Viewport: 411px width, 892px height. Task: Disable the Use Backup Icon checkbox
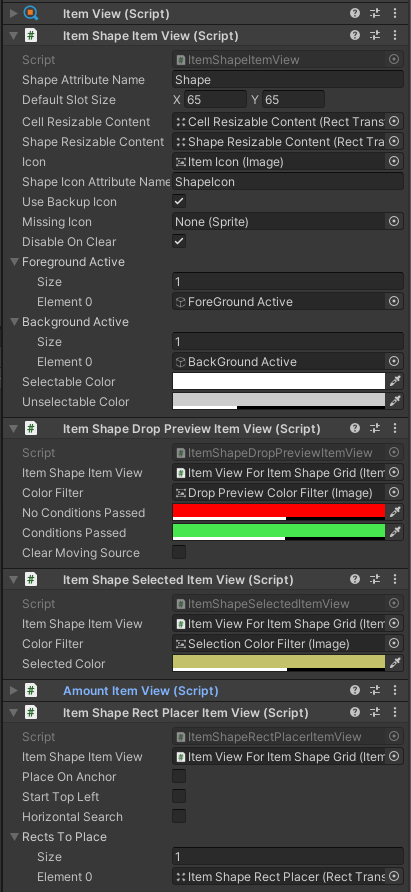(x=179, y=201)
